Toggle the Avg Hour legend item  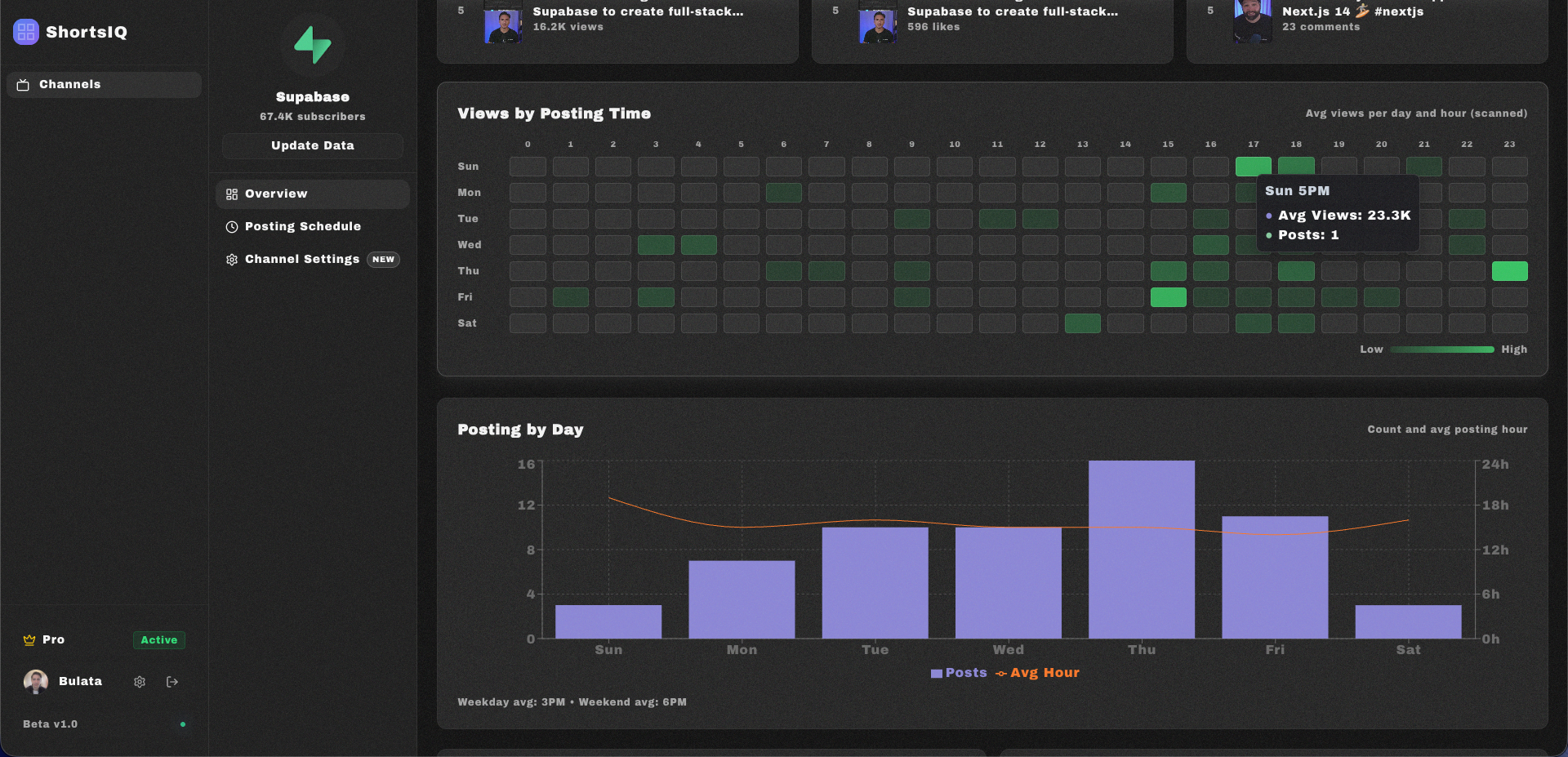click(x=1037, y=673)
